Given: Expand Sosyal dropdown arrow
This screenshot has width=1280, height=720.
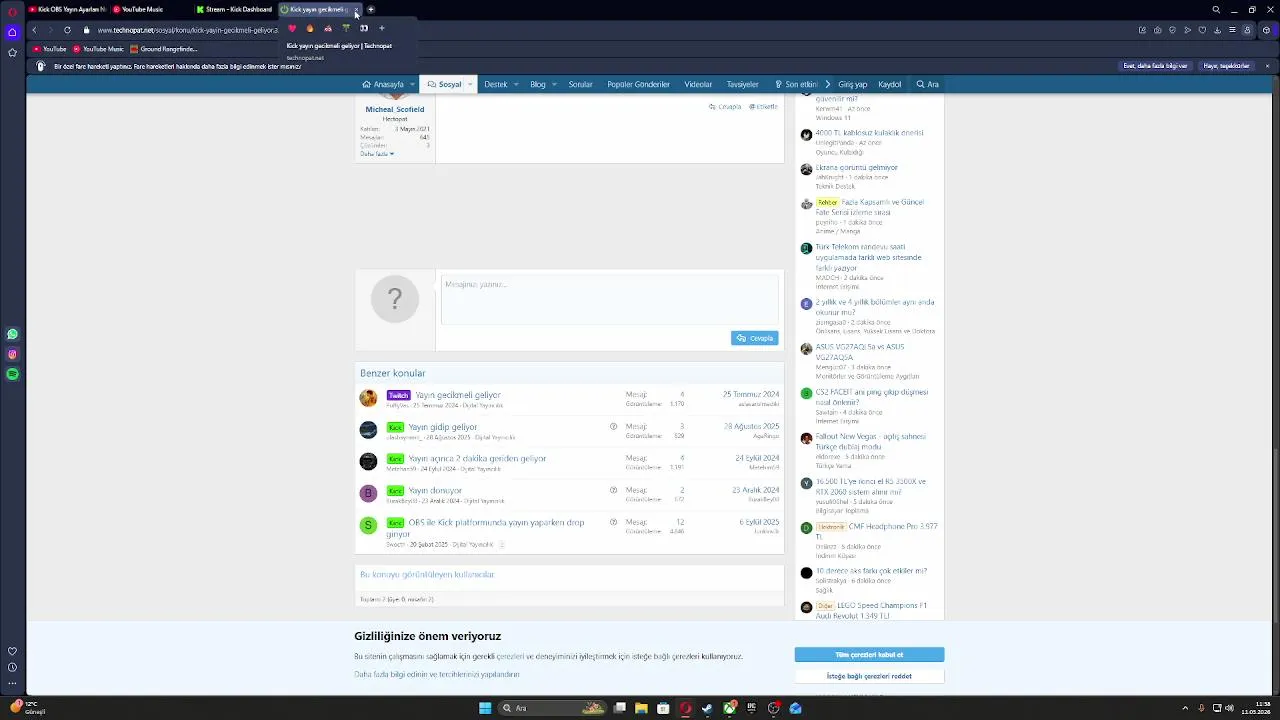Looking at the screenshot, I should coord(470,85).
